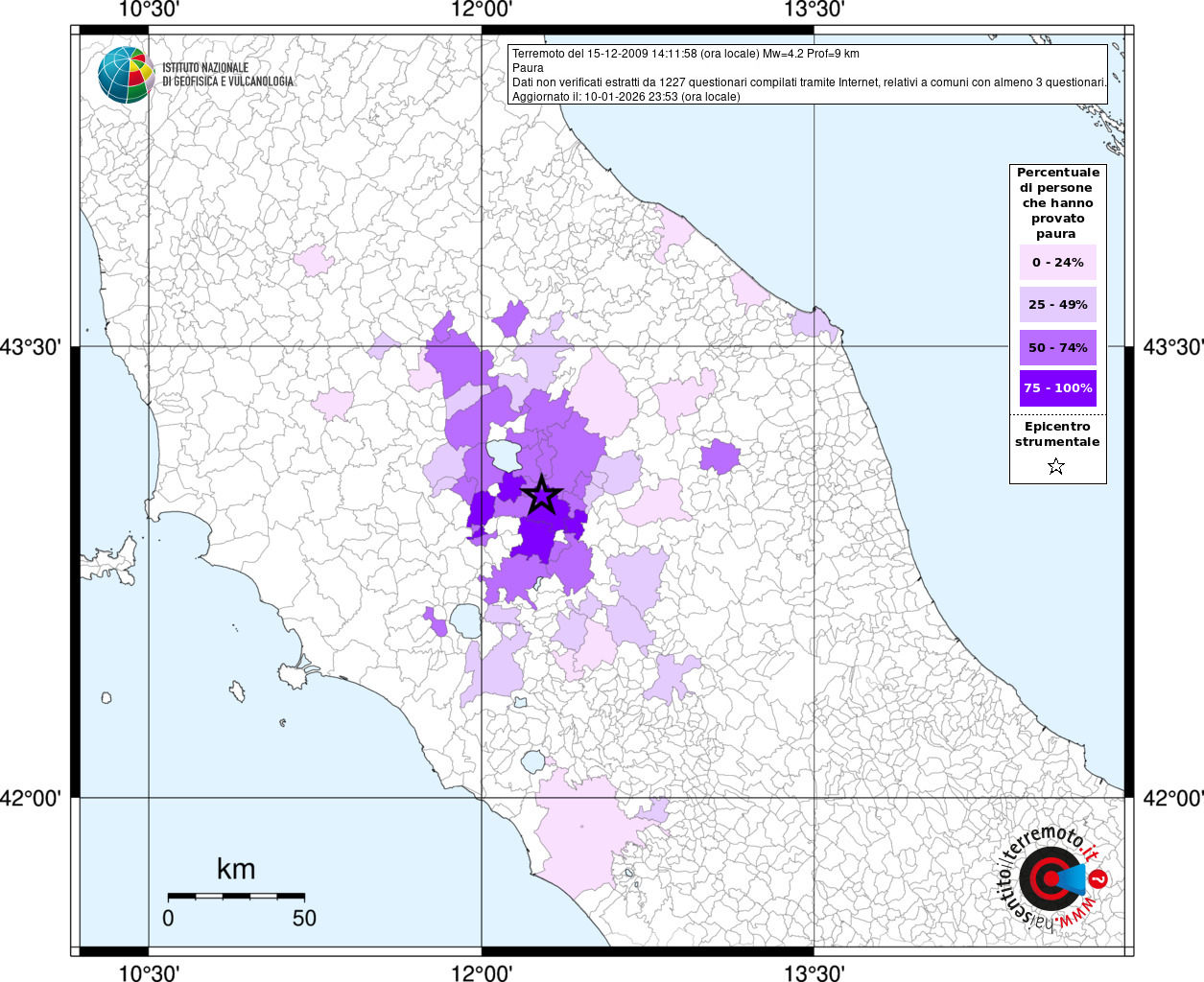Select the 50 - 74% legend swatch
Screen dimensions: 1204x982
tap(1057, 347)
